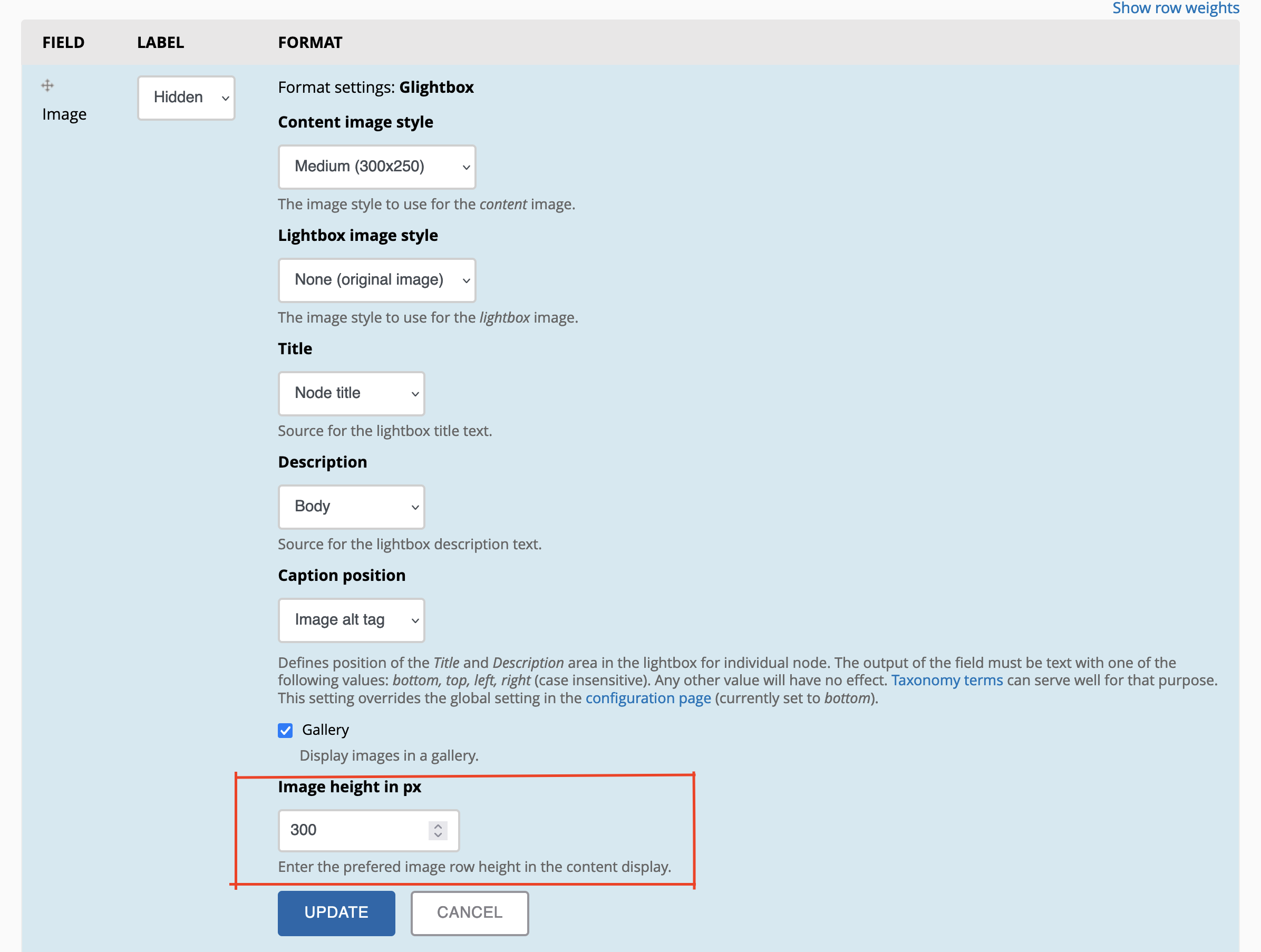Click the LABEL column header
1261x952 pixels.
(x=160, y=42)
